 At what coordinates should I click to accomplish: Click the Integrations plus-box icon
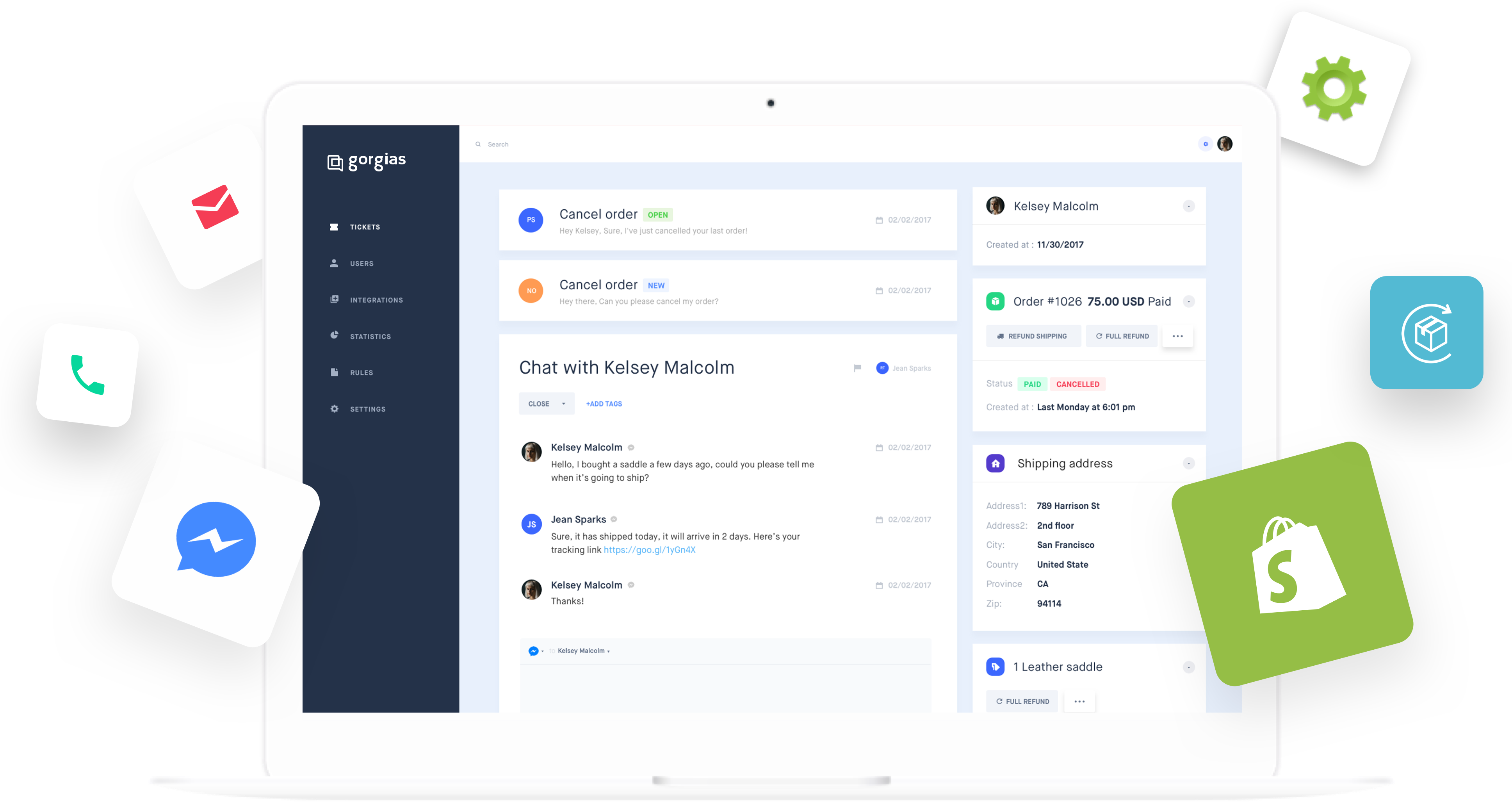[x=334, y=299]
